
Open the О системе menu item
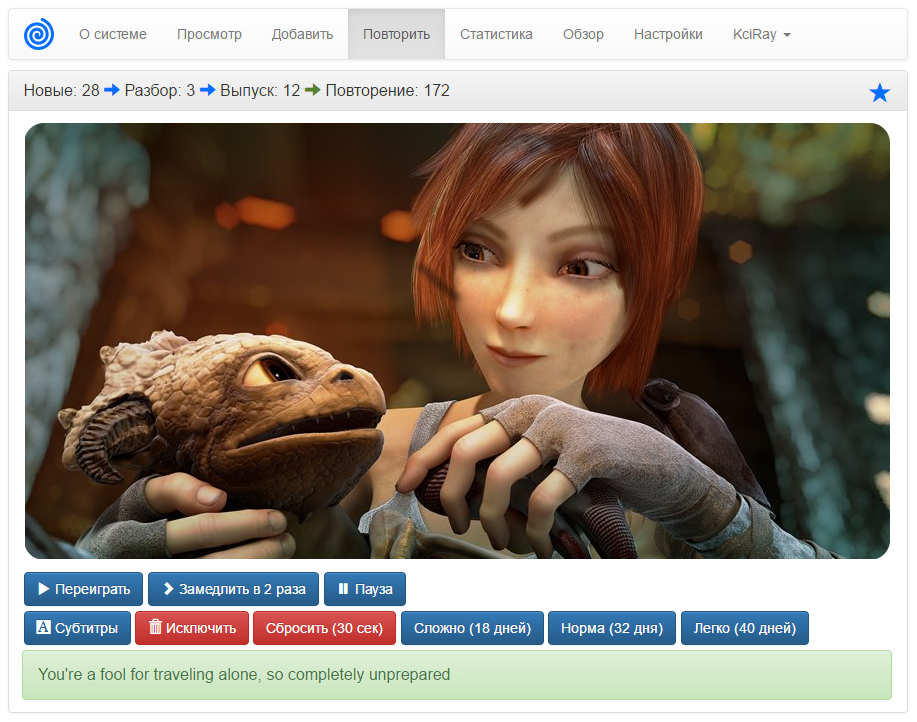113,34
